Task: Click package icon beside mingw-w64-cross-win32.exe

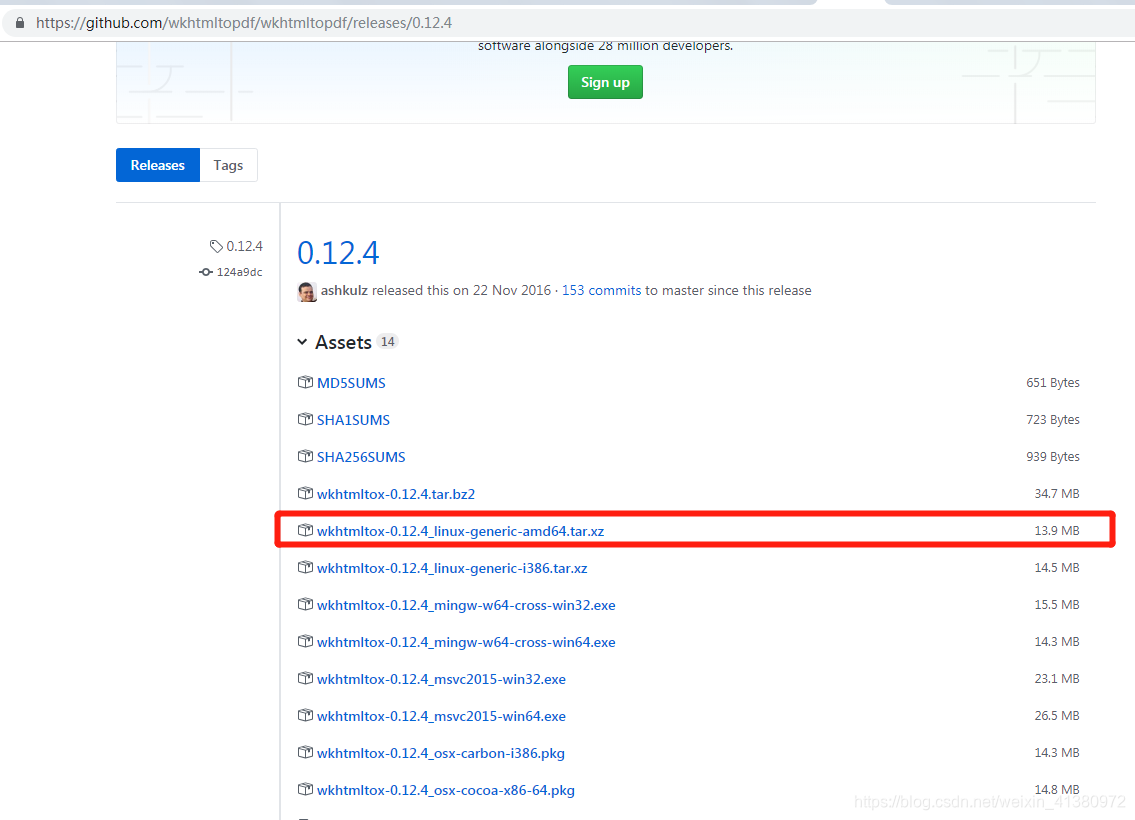Action: pos(305,604)
